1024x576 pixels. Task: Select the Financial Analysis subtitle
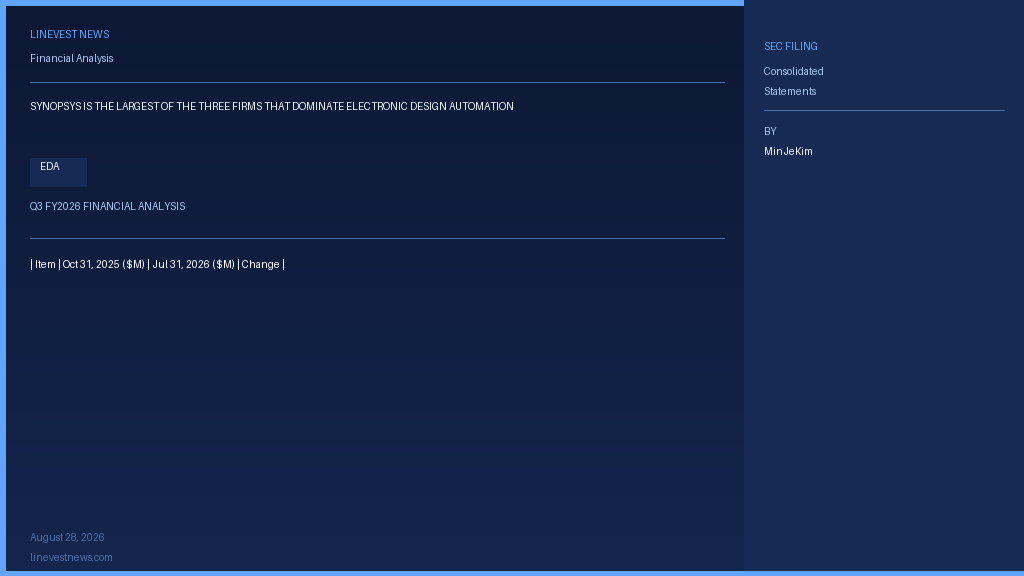(72, 59)
